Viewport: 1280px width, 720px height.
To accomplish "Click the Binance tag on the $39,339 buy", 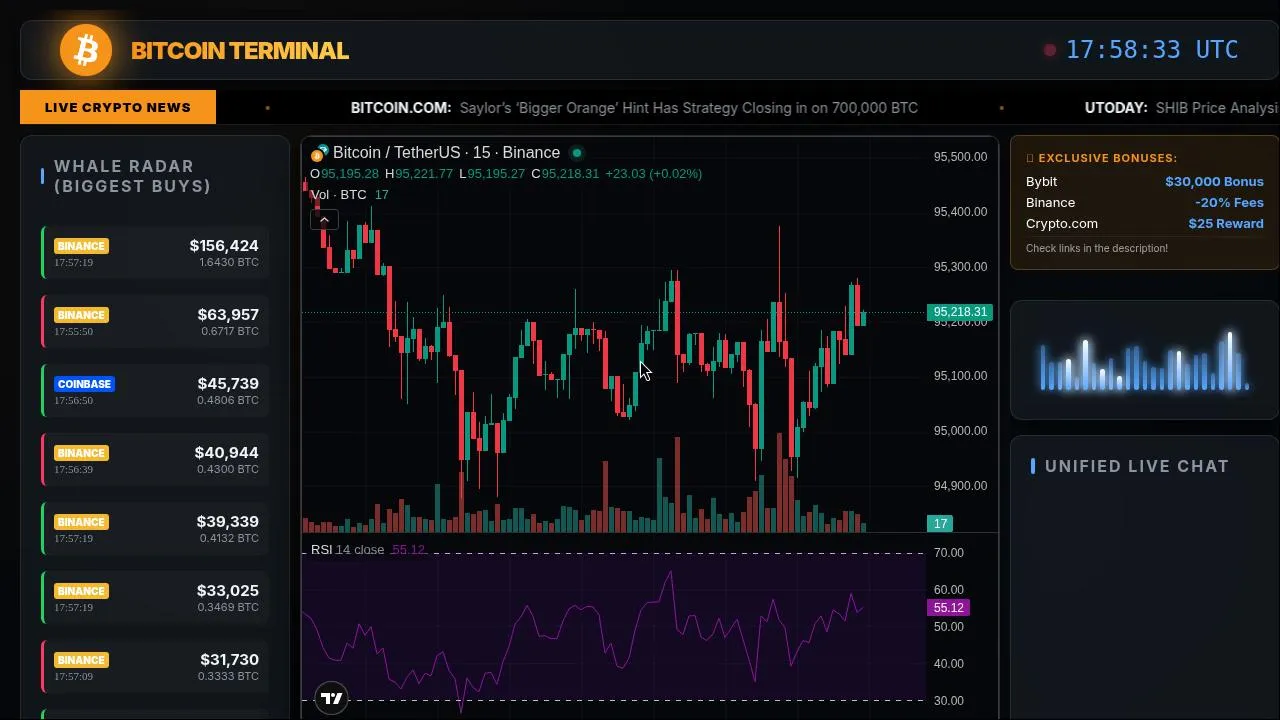I will coord(81,522).
